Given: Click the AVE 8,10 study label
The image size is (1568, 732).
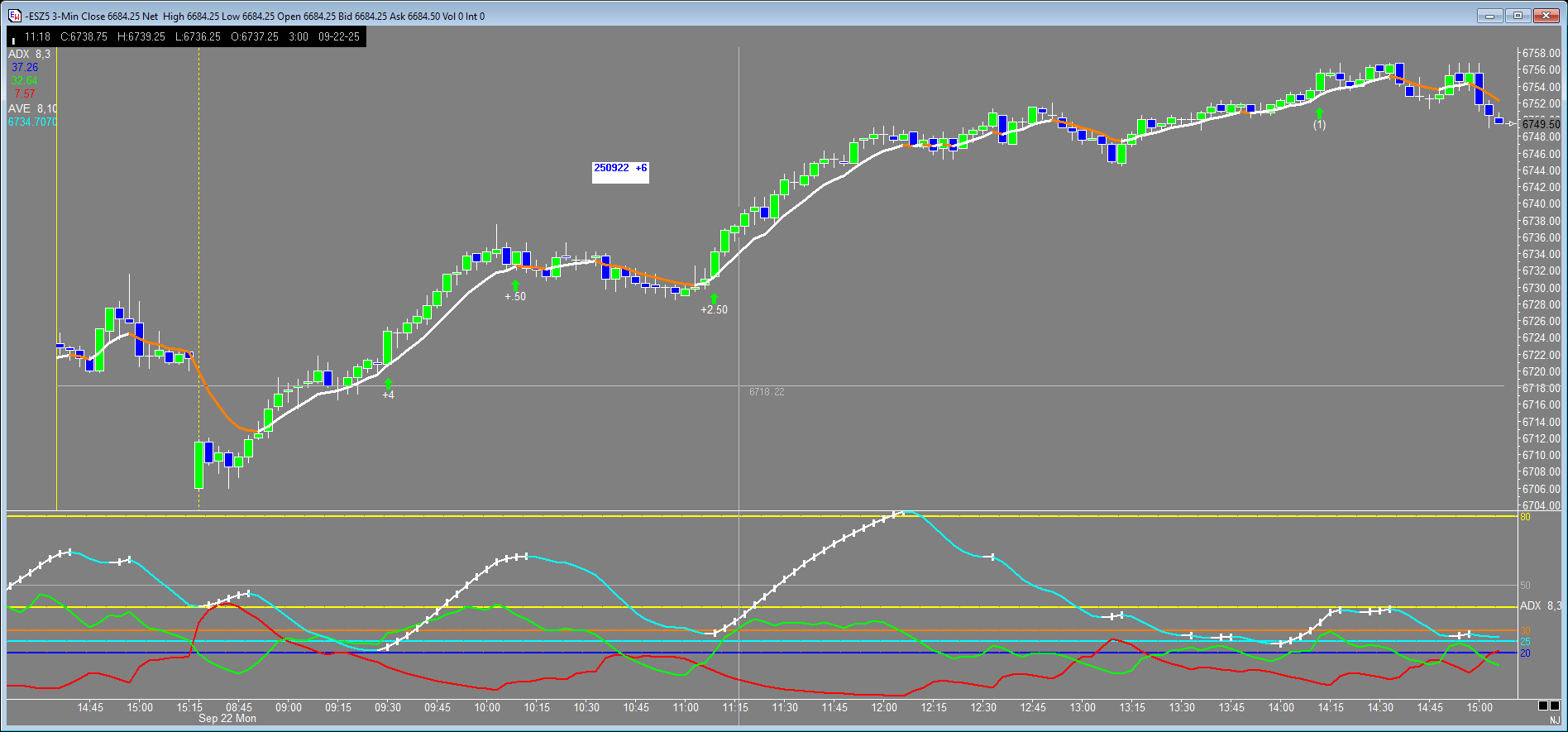Looking at the screenshot, I should 32,108.
